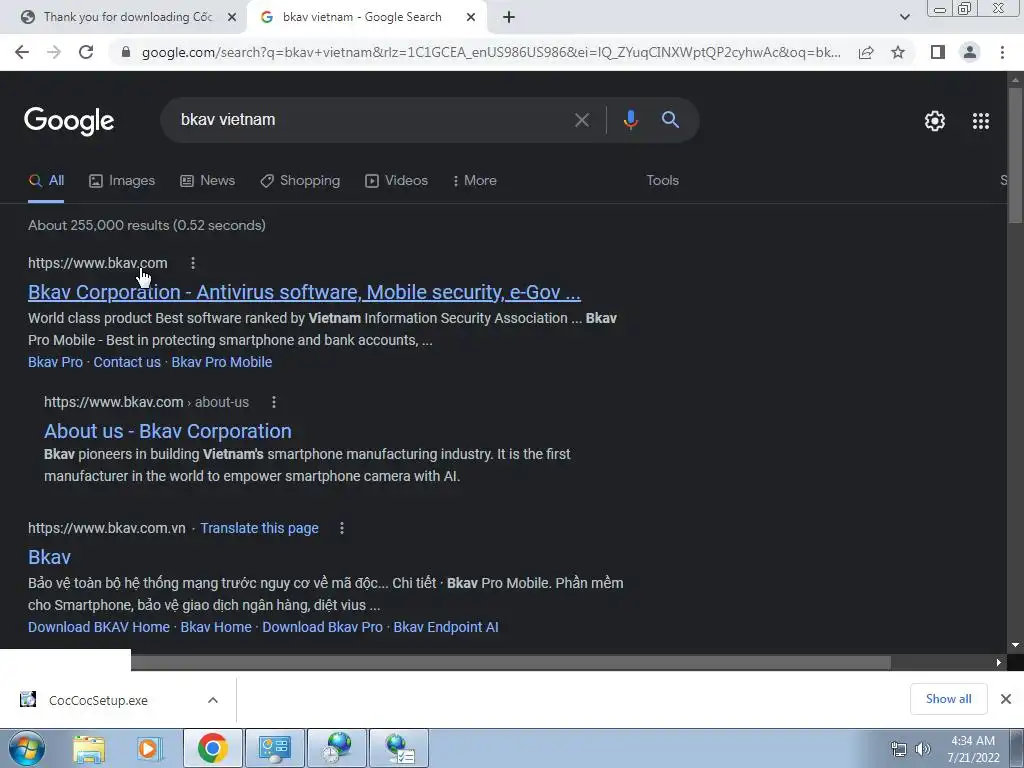
Task: Open Windows Media Player from taskbar
Action: (x=150, y=748)
